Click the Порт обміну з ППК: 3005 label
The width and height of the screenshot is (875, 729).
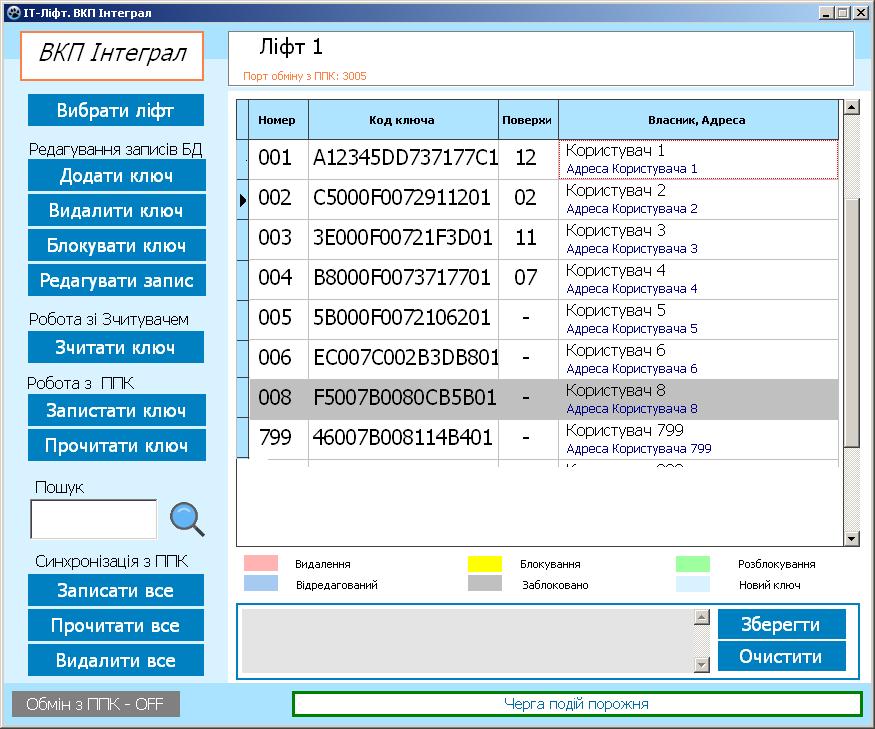(x=305, y=76)
